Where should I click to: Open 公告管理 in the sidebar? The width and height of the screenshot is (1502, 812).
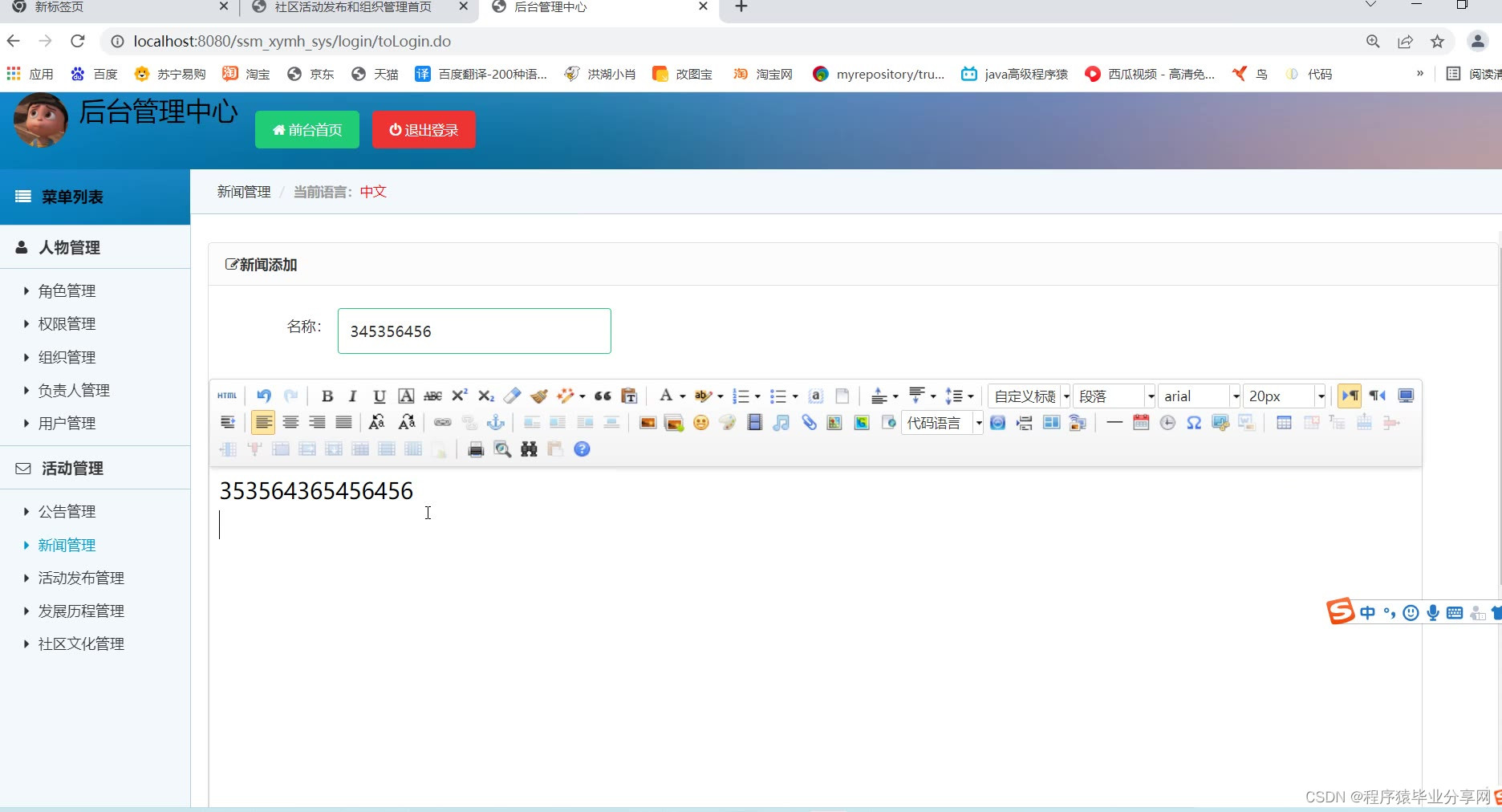[x=67, y=512]
